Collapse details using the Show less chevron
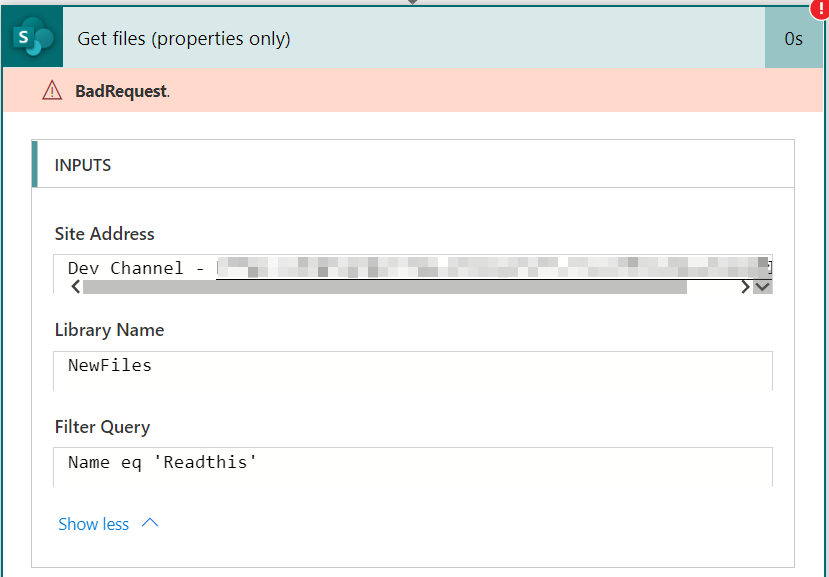Image resolution: width=829 pixels, height=577 pixels. 150,523
